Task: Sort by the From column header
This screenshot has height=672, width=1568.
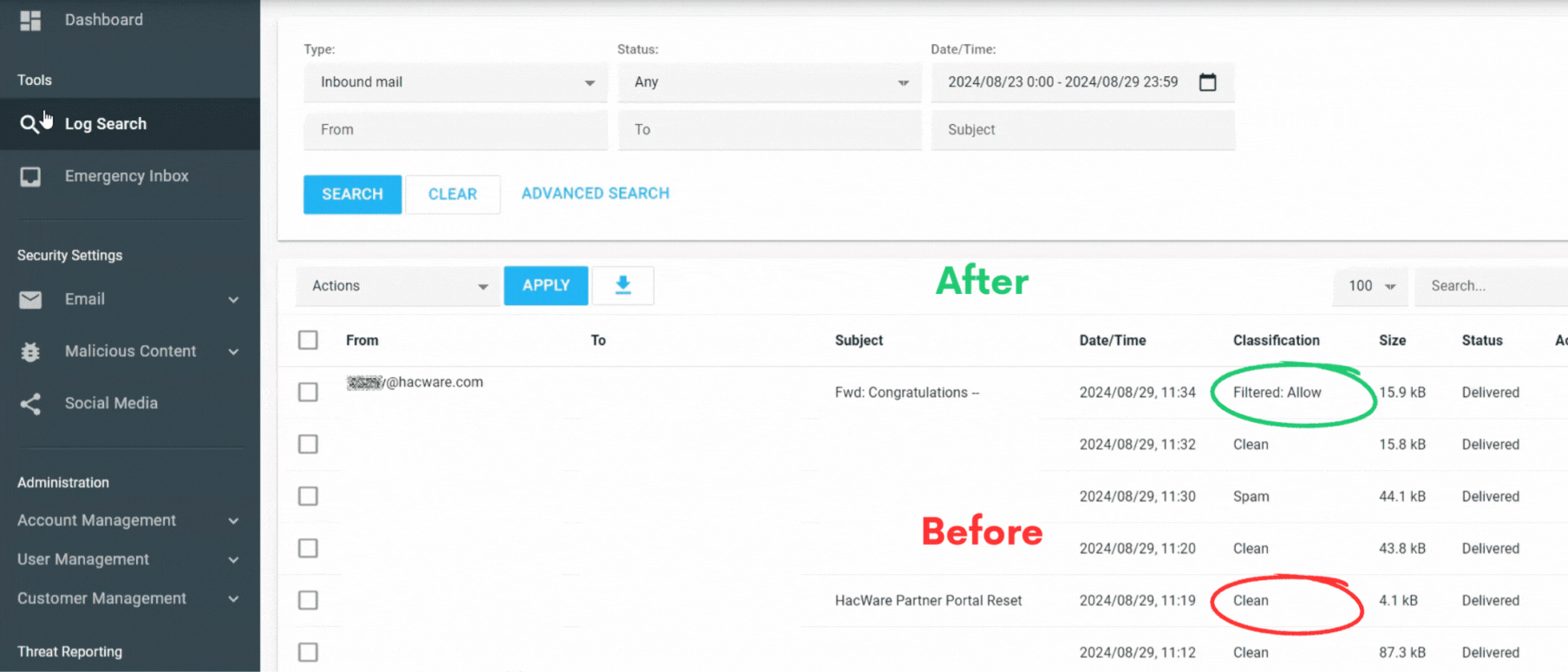Action: pyautogui.click(x=363, y=340)
